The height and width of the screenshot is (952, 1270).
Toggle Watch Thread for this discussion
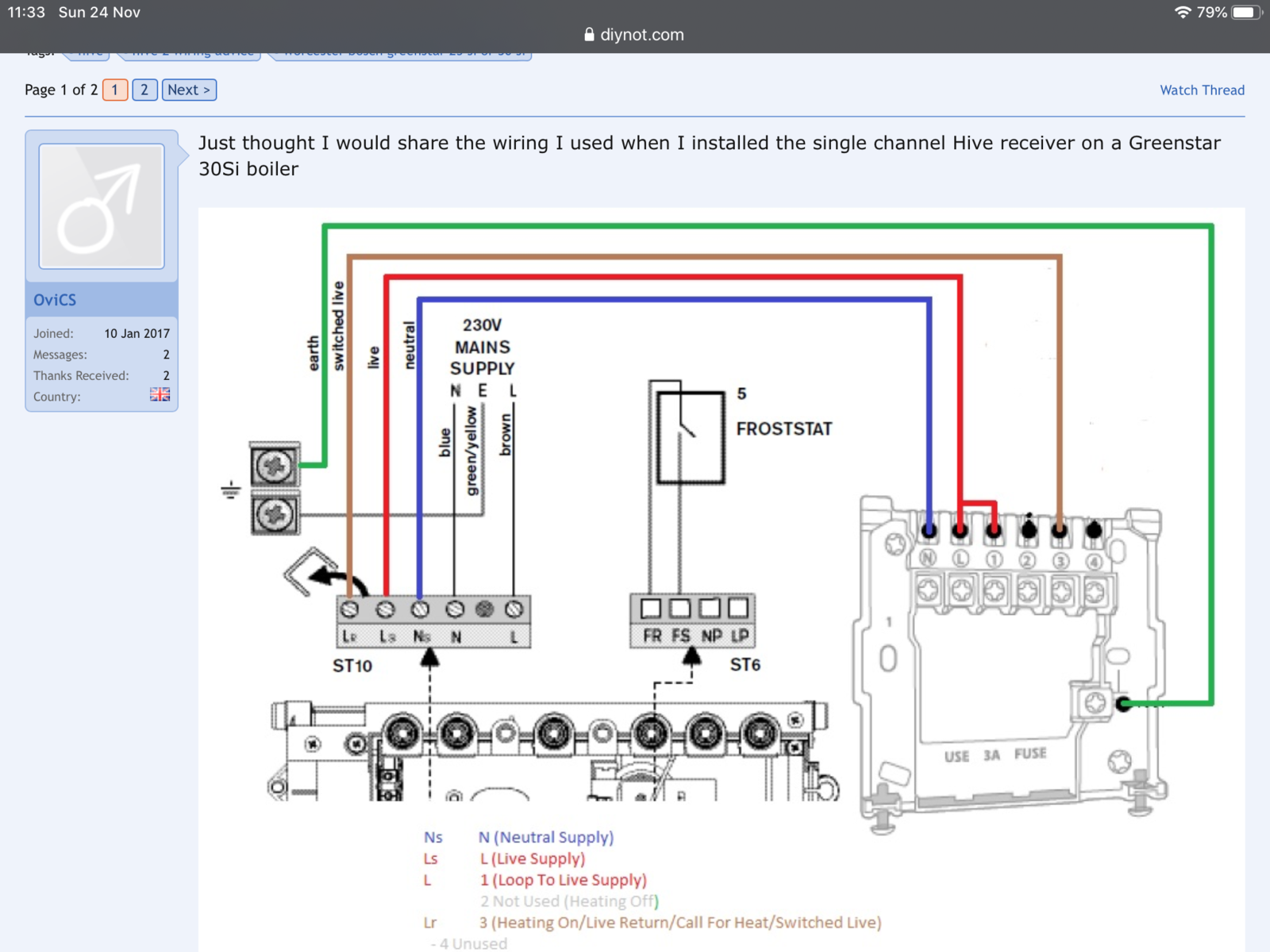point(1202,90)
